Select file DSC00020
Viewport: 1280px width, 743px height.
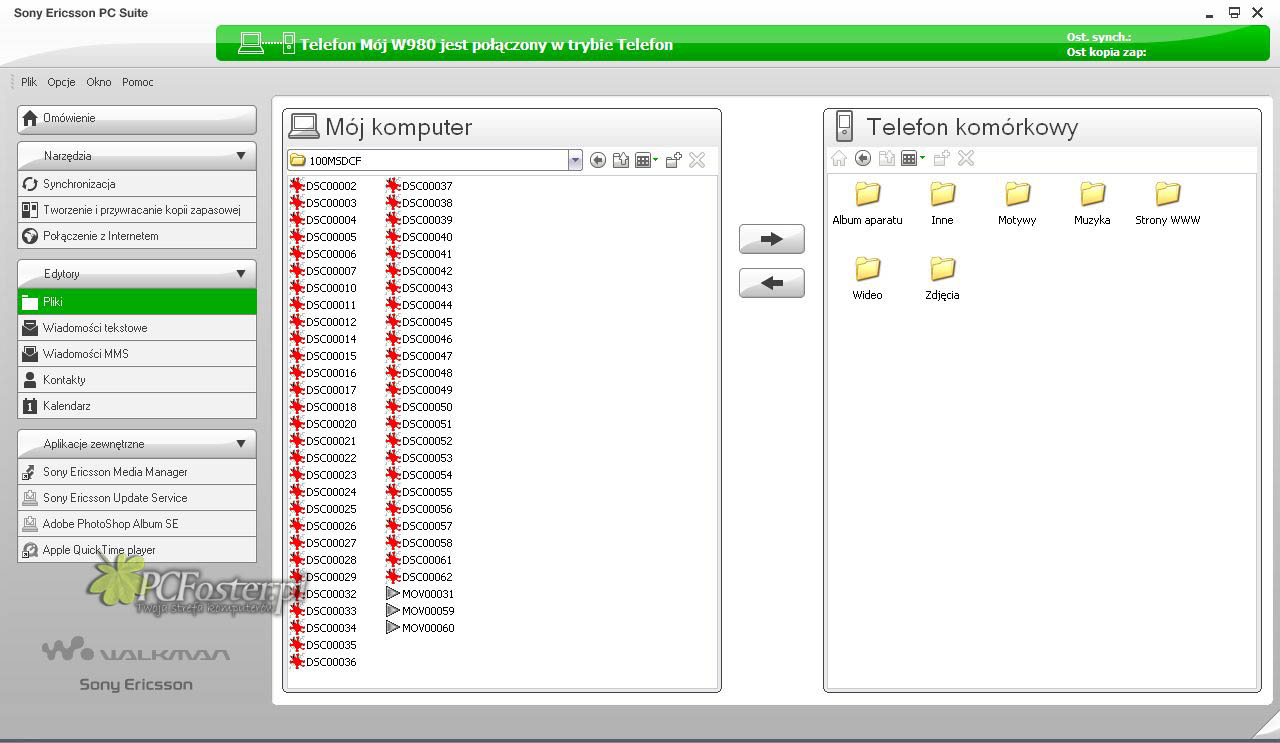[323, 424]
